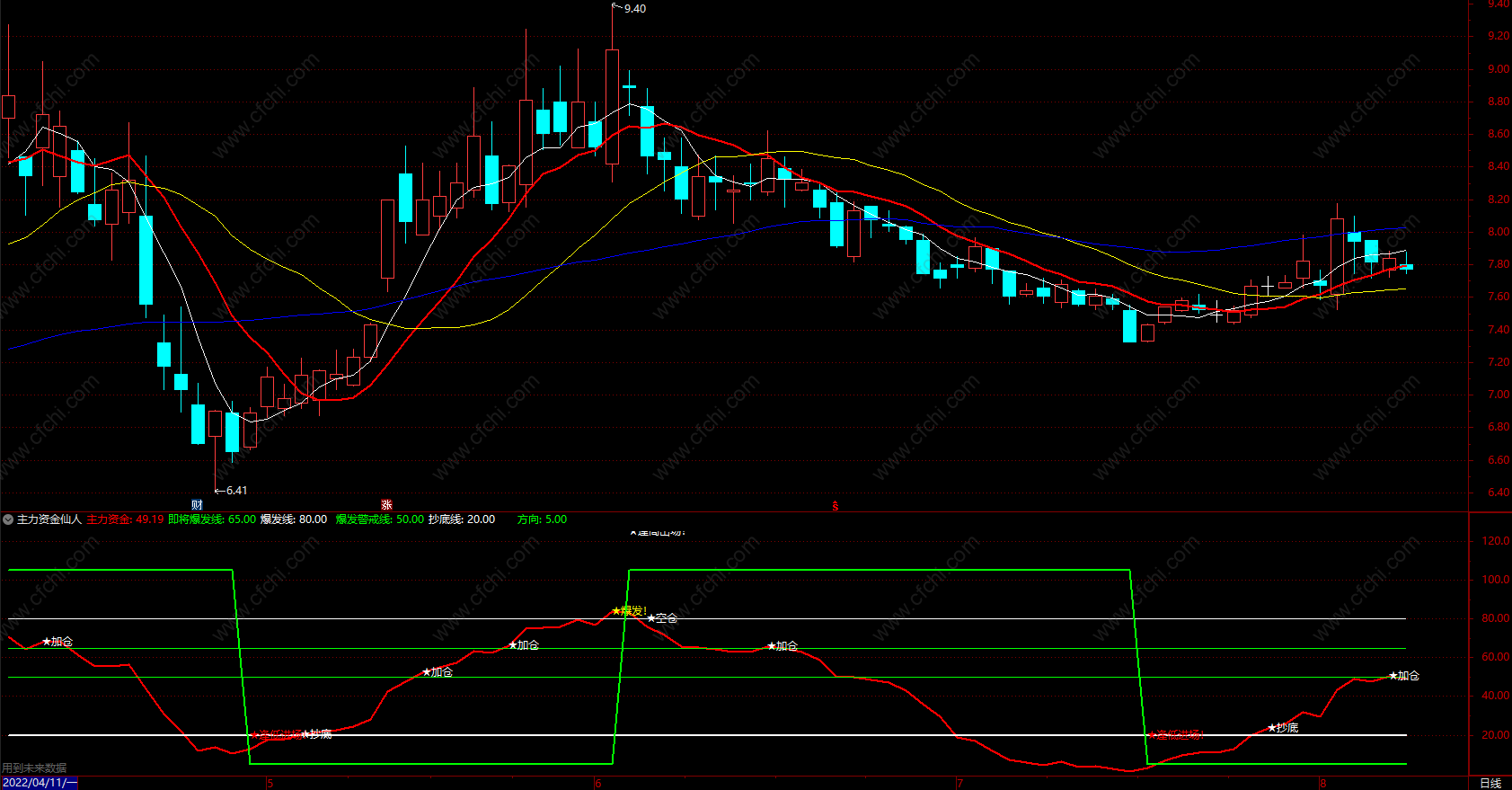Viewport: 1512px width, 790px height.
Task: Click the rightmost 加仓 star signal
Action: tap(1404, 676)
